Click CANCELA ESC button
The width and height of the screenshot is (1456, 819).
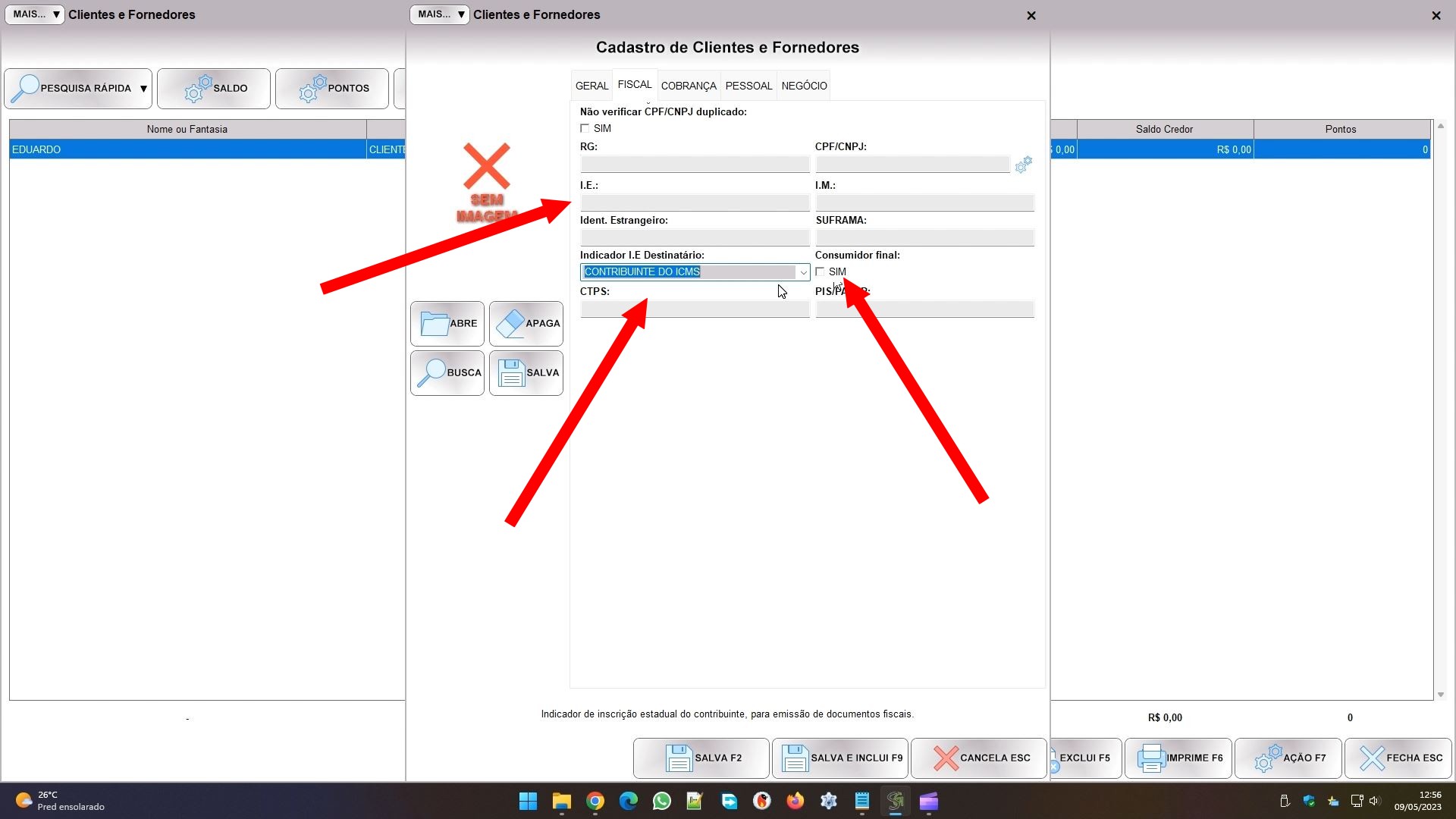pyautogui.click(x=979, y=758)
